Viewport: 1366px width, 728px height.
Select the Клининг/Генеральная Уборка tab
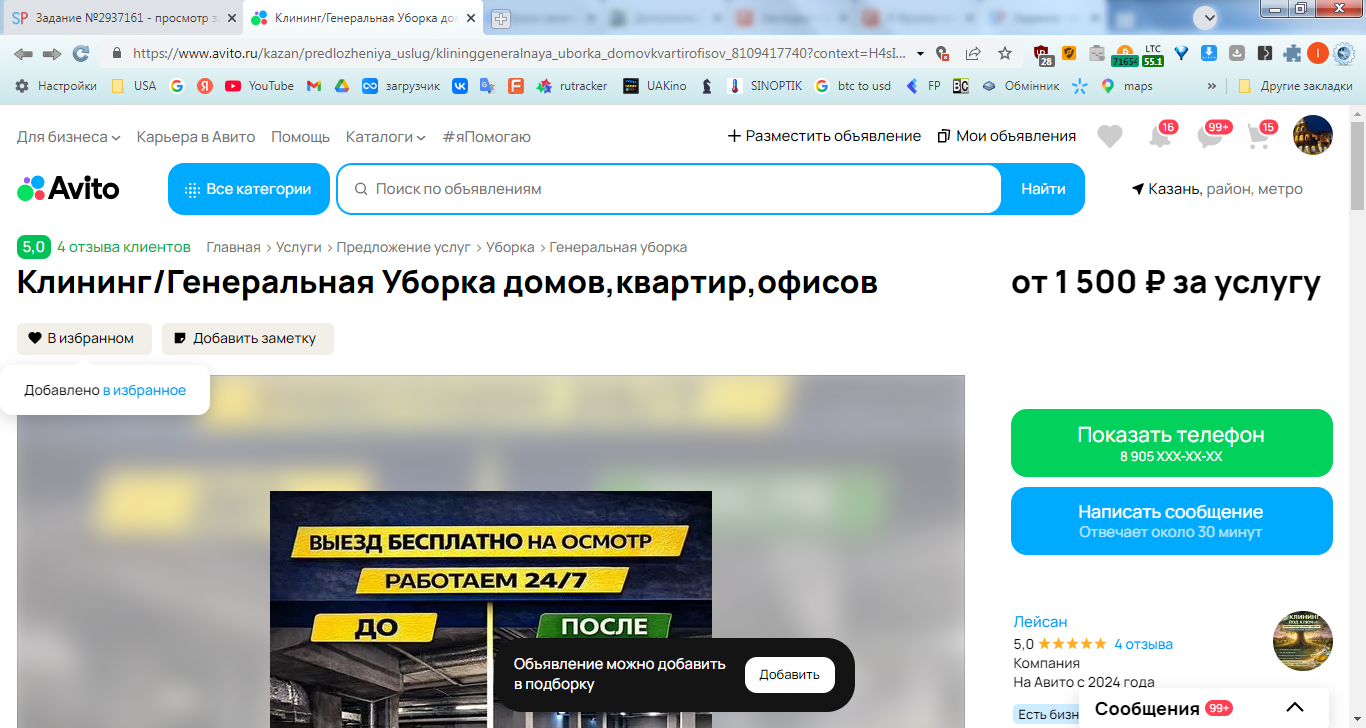[x=362, y=18]
